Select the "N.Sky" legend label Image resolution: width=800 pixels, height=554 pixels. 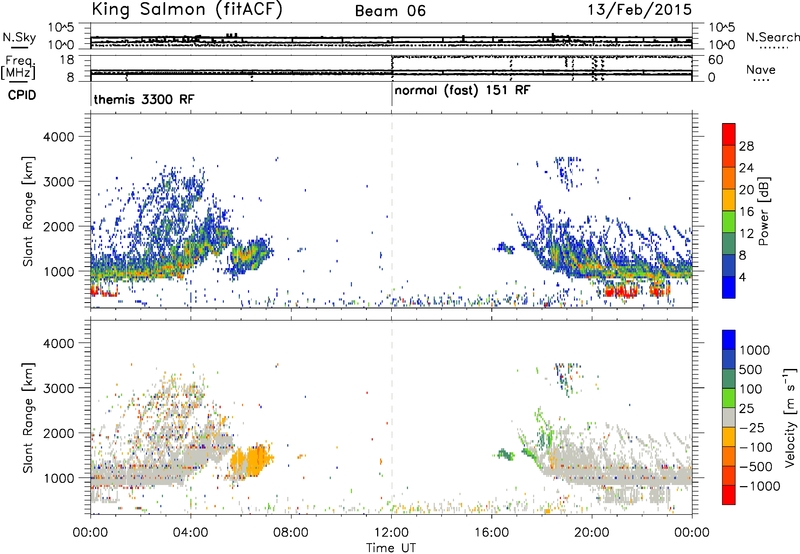19,37
